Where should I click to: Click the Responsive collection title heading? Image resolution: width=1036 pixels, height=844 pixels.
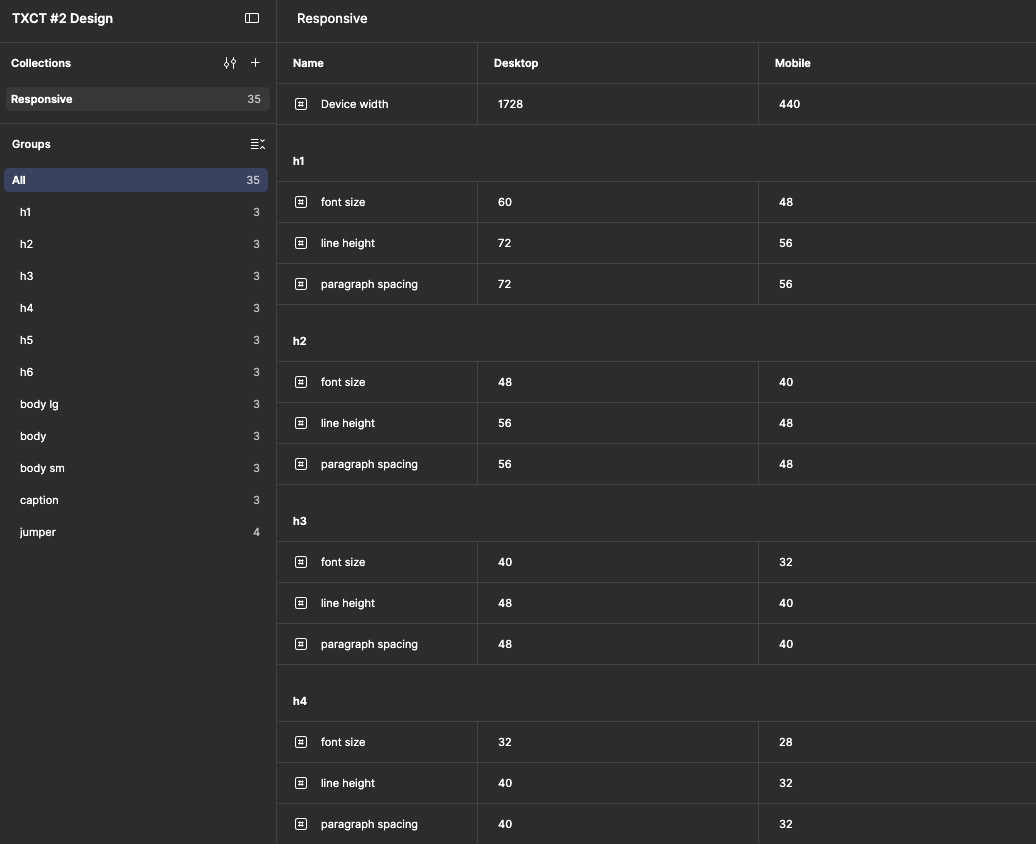click(x=332, y=19)
